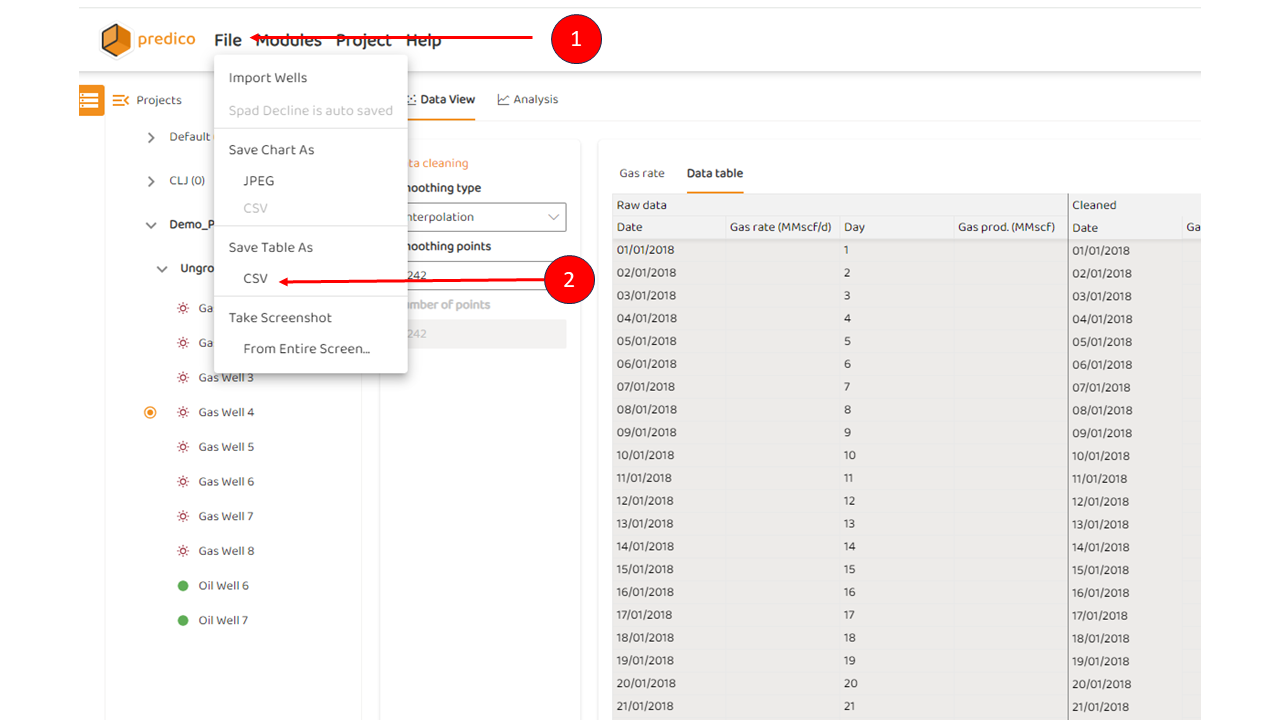
Task: Select Import Wells from the menu
Action: [x=268, y=78]
